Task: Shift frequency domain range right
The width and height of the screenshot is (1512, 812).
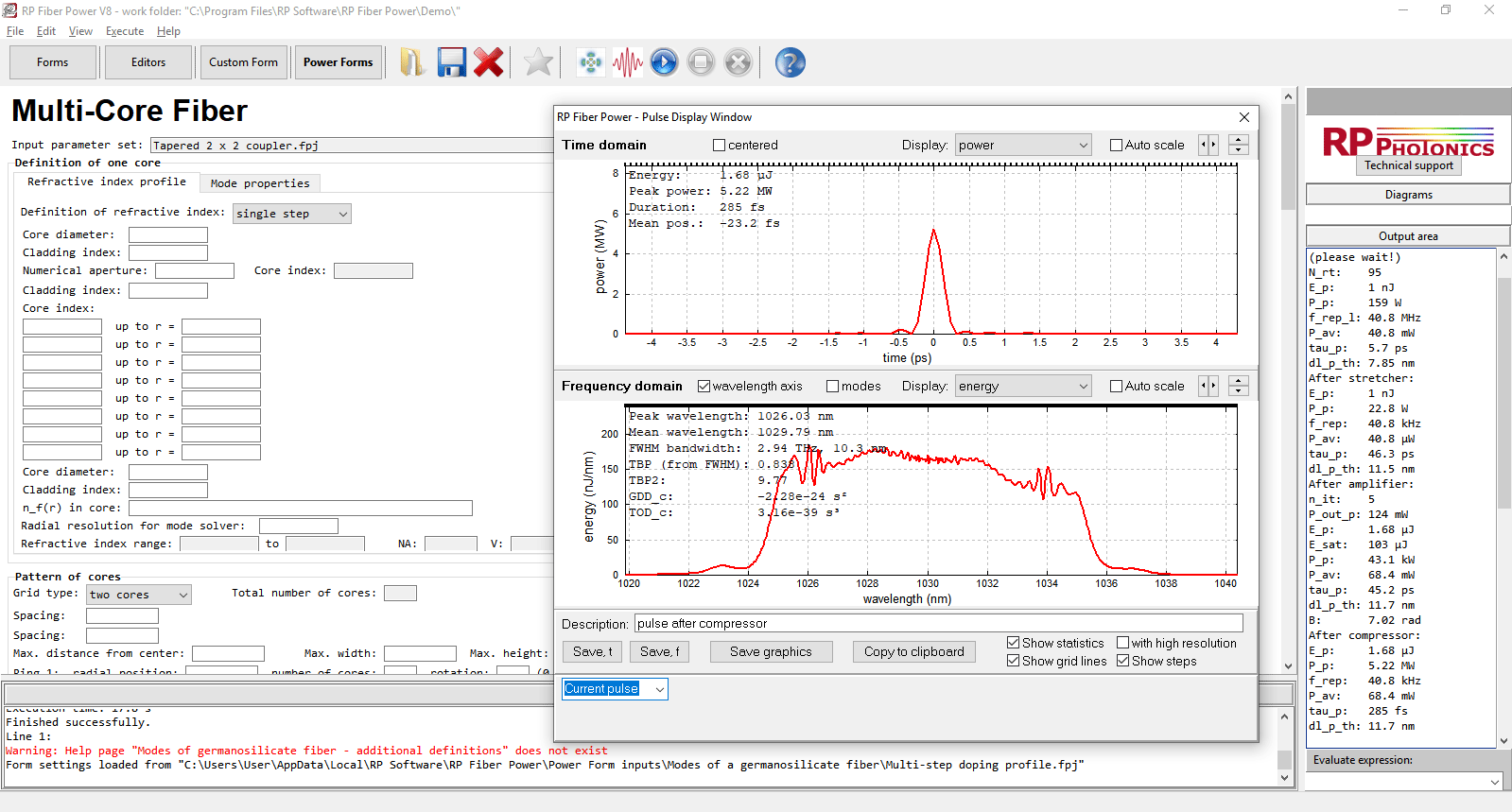Action: tap(1213, 386)
